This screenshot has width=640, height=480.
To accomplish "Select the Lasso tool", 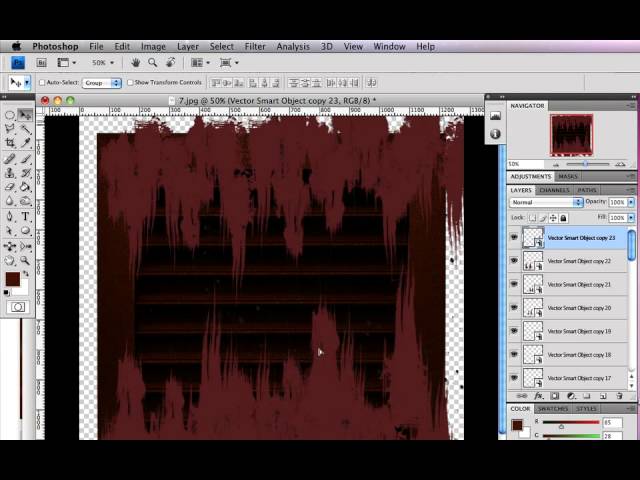I will pos(10,129).
